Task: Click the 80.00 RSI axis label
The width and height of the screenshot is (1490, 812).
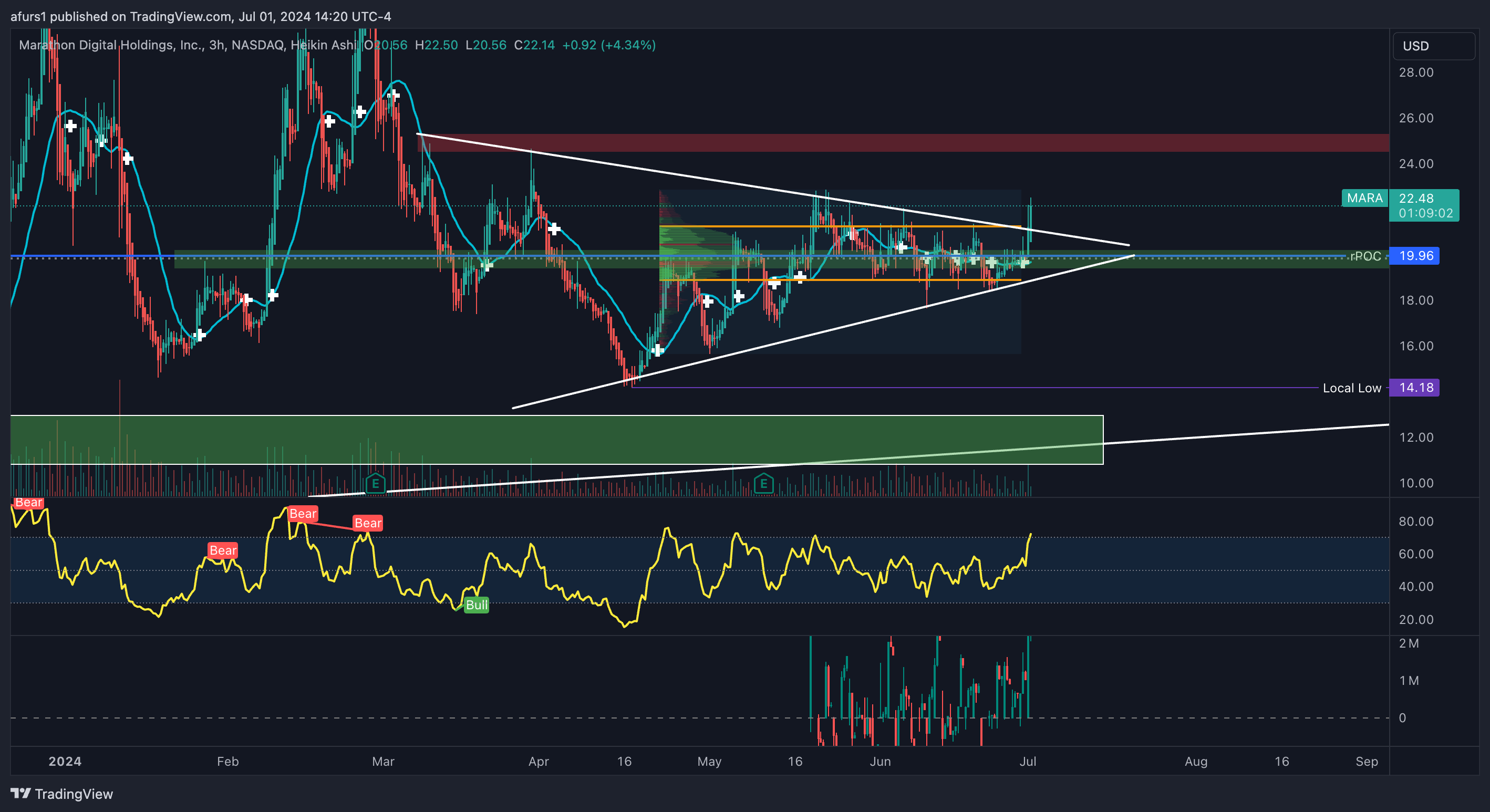Action: (1416, 521)
